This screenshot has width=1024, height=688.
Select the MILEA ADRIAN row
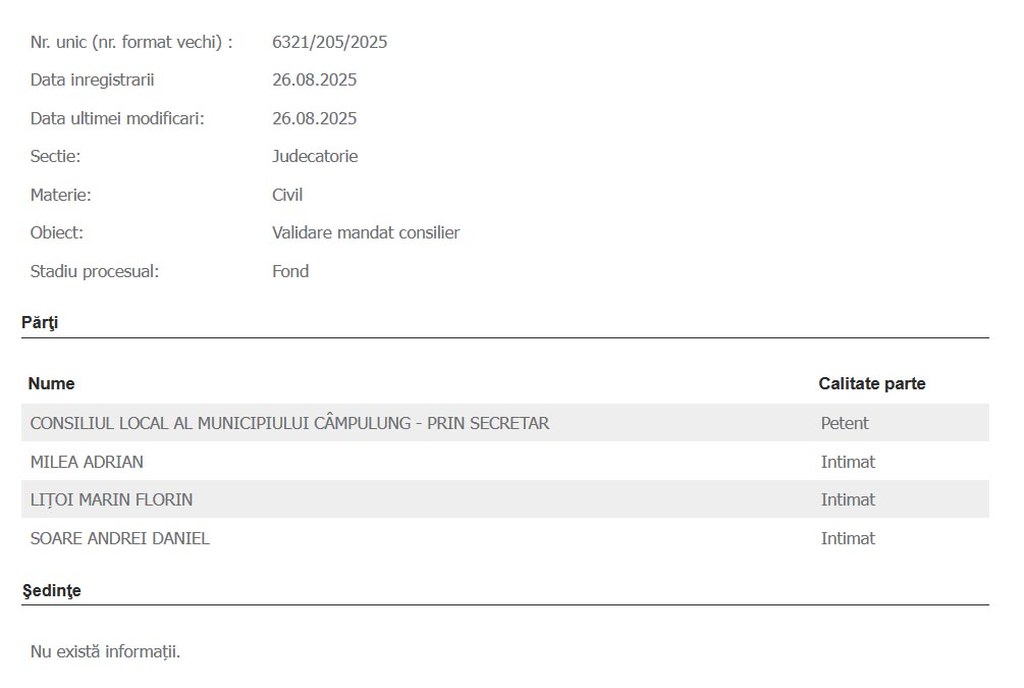pyautogui.click(x=505, y=461)
